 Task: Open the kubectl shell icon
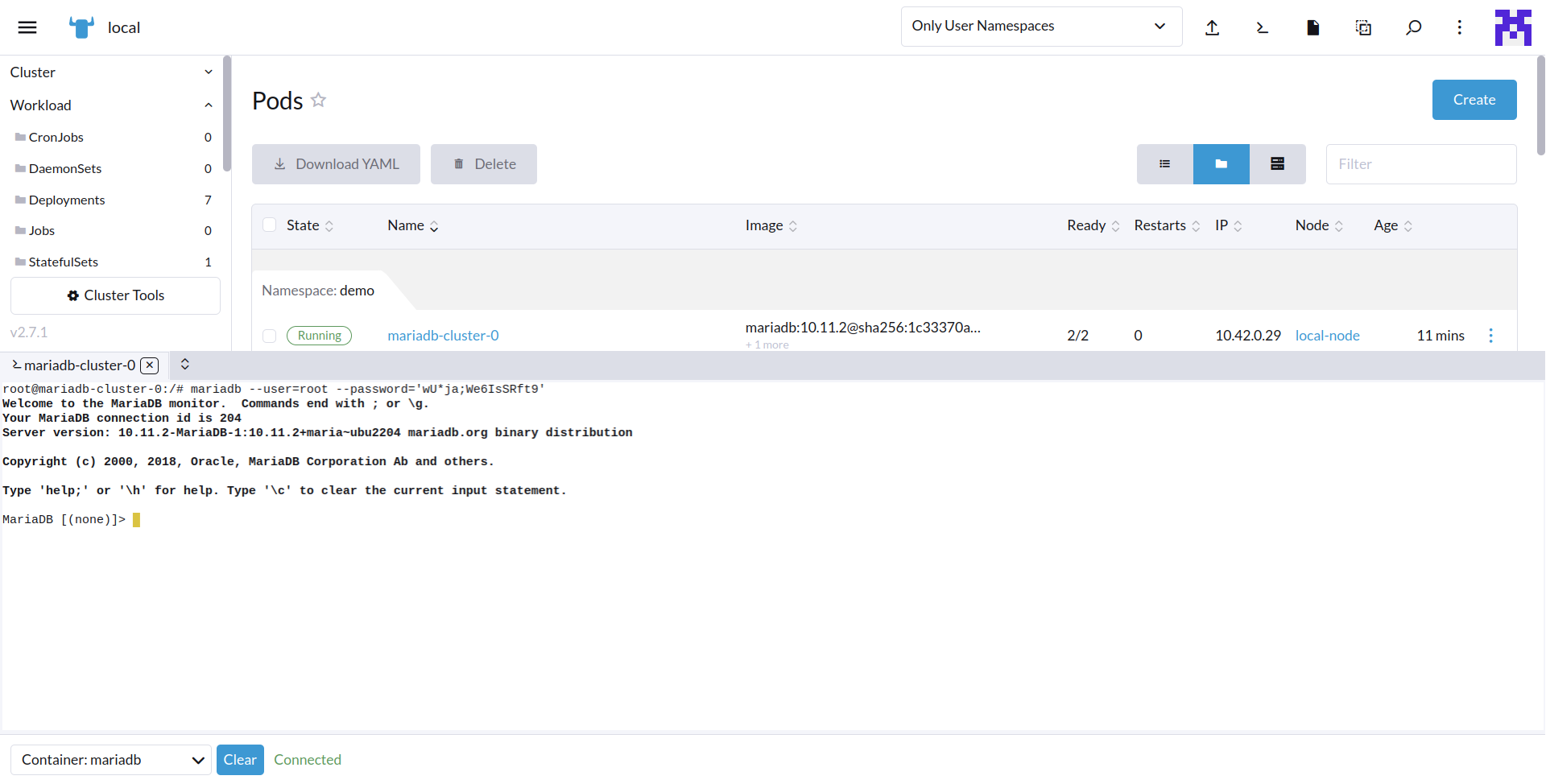1262,27
